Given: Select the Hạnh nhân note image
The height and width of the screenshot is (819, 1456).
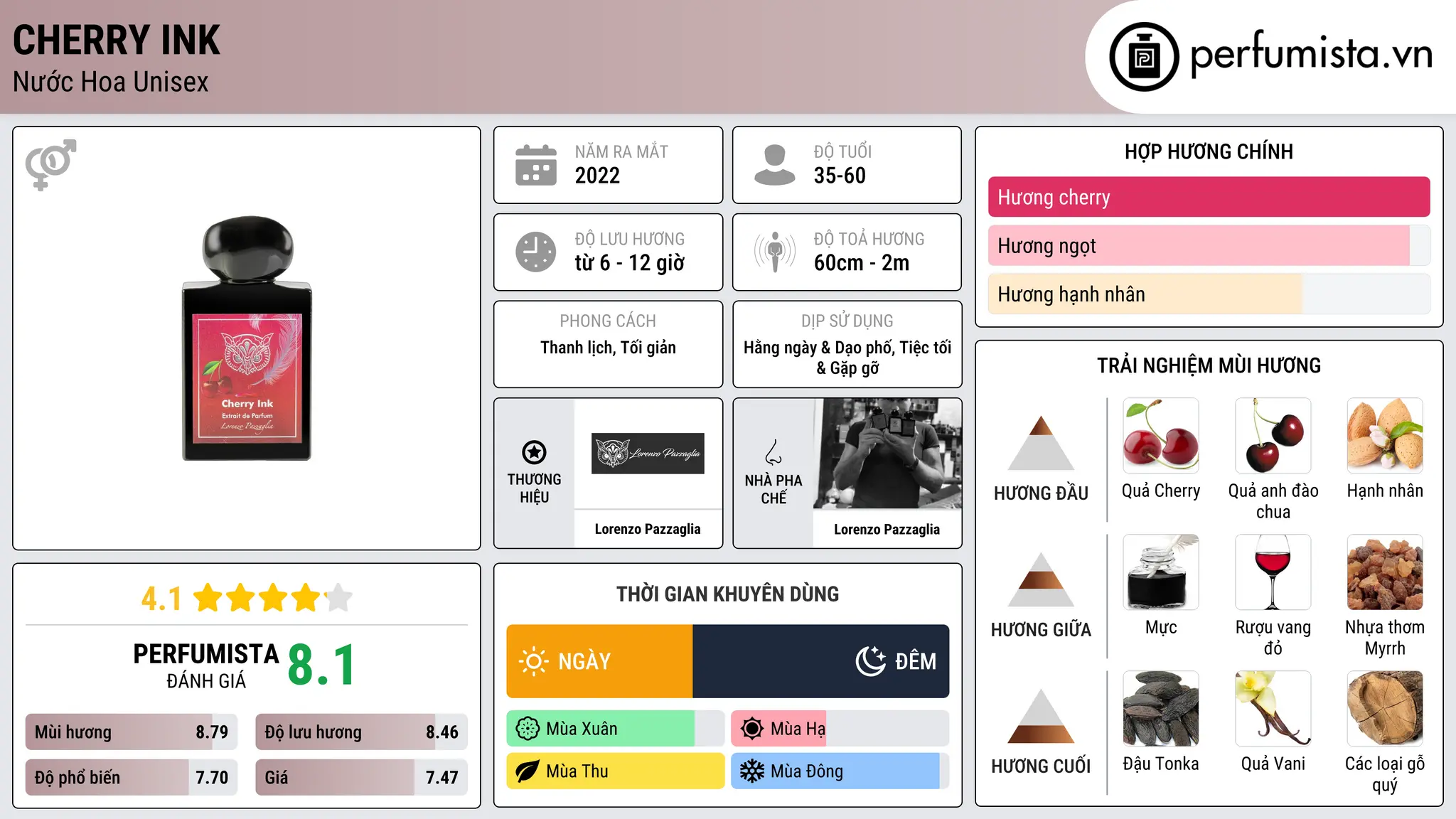Looking at the screenshot, I should tap(1385, 436).
